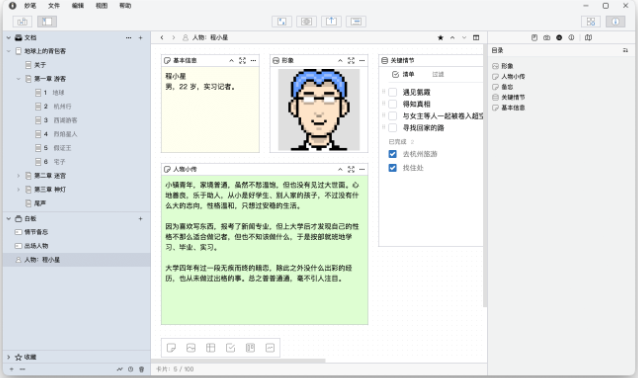This screenshot has height=378, width=638.
Task: Expand the 收藏 section
Action: [x=9, y=357]
